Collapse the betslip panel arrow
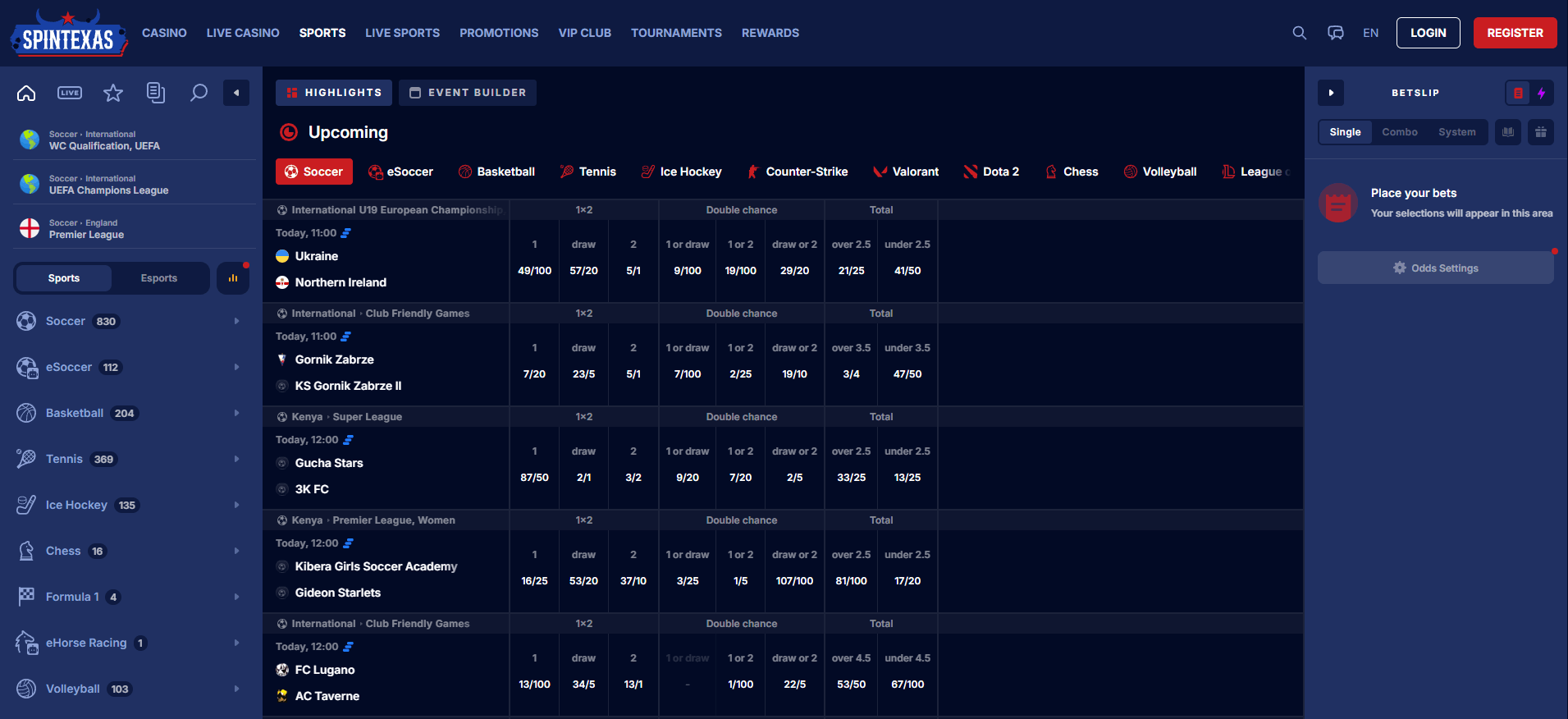1568x719 pixels. (x=1331, y=93)
